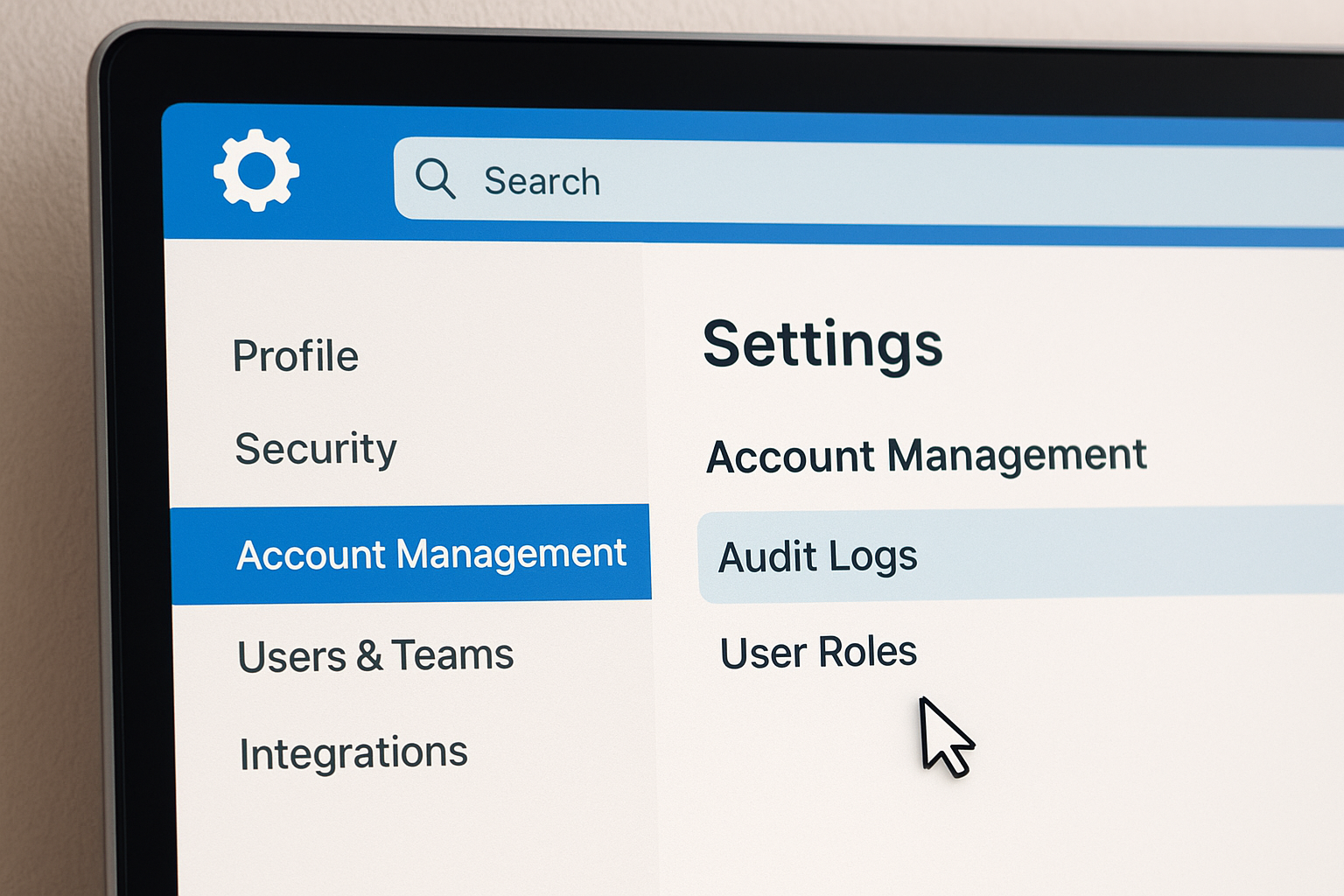Open the Profile sidebar item
The width and height of the screenshot is (1344, 896).
tap(296, 356)
